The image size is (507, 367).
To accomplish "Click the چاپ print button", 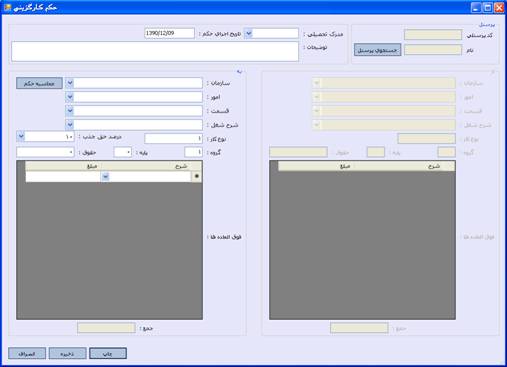I will 108,354.
